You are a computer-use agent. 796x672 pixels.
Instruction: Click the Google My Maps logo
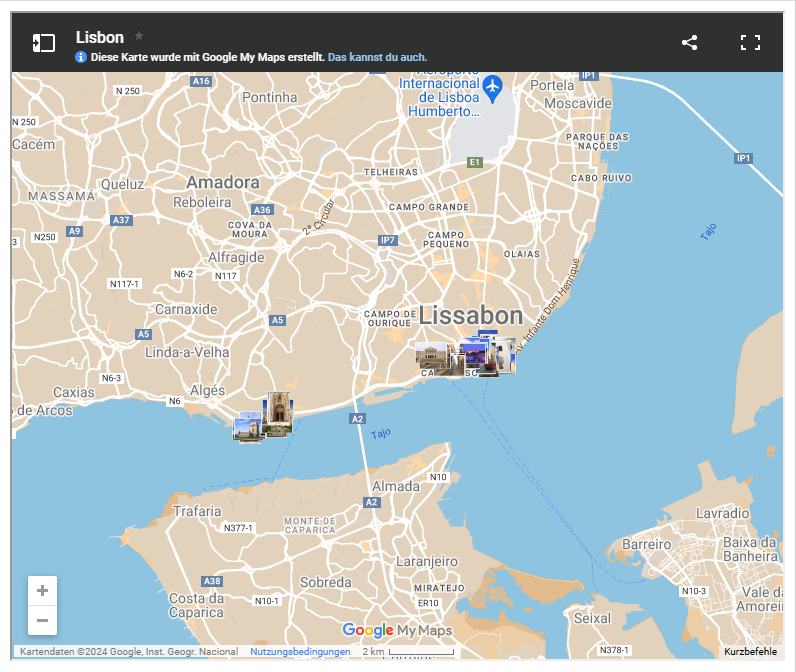397,630
